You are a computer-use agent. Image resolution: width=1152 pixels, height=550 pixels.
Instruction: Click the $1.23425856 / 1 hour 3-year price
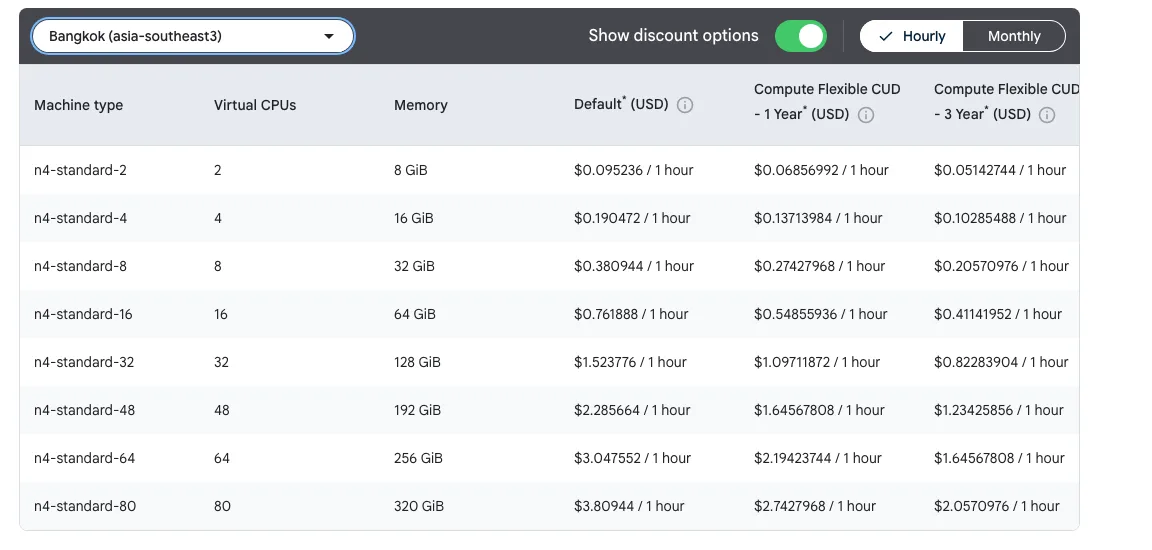pyautogui.click(x=998, y=410)
